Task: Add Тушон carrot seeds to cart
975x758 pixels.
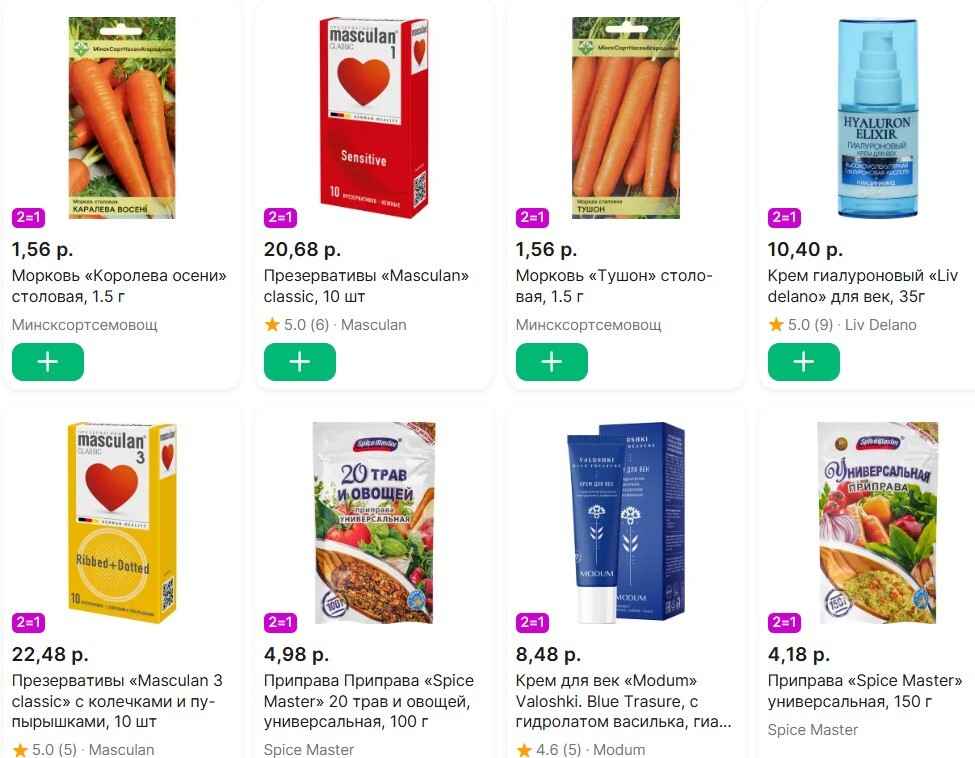Action: tap(552, 362)
